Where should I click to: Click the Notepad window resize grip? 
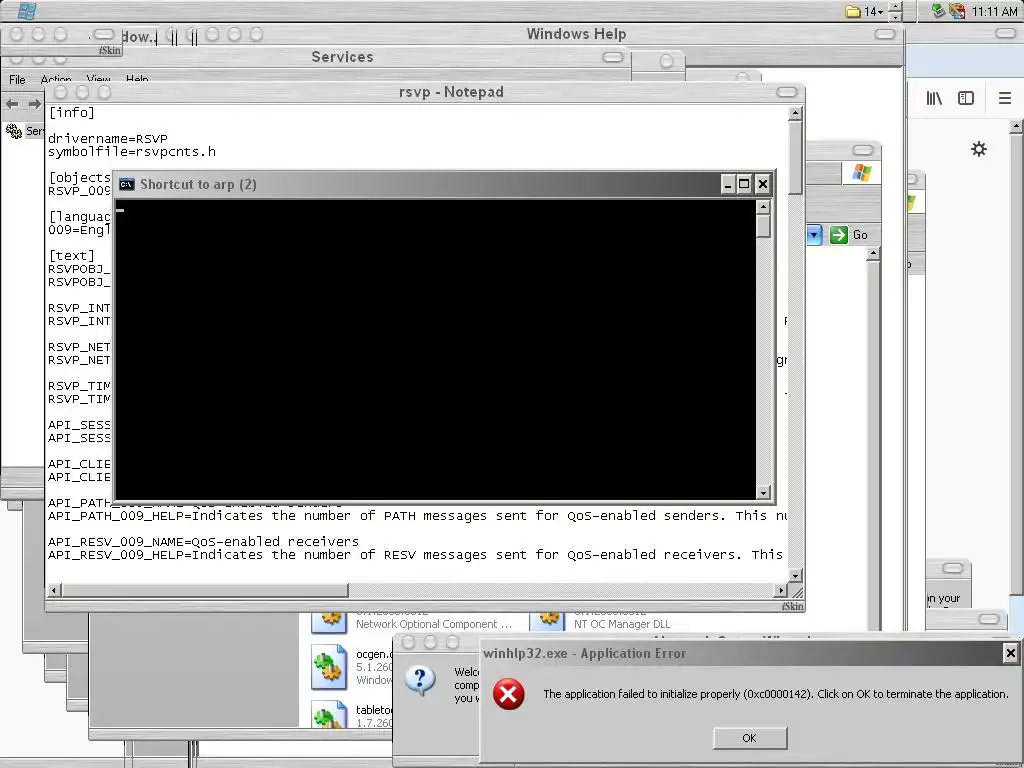click(797, 592)
